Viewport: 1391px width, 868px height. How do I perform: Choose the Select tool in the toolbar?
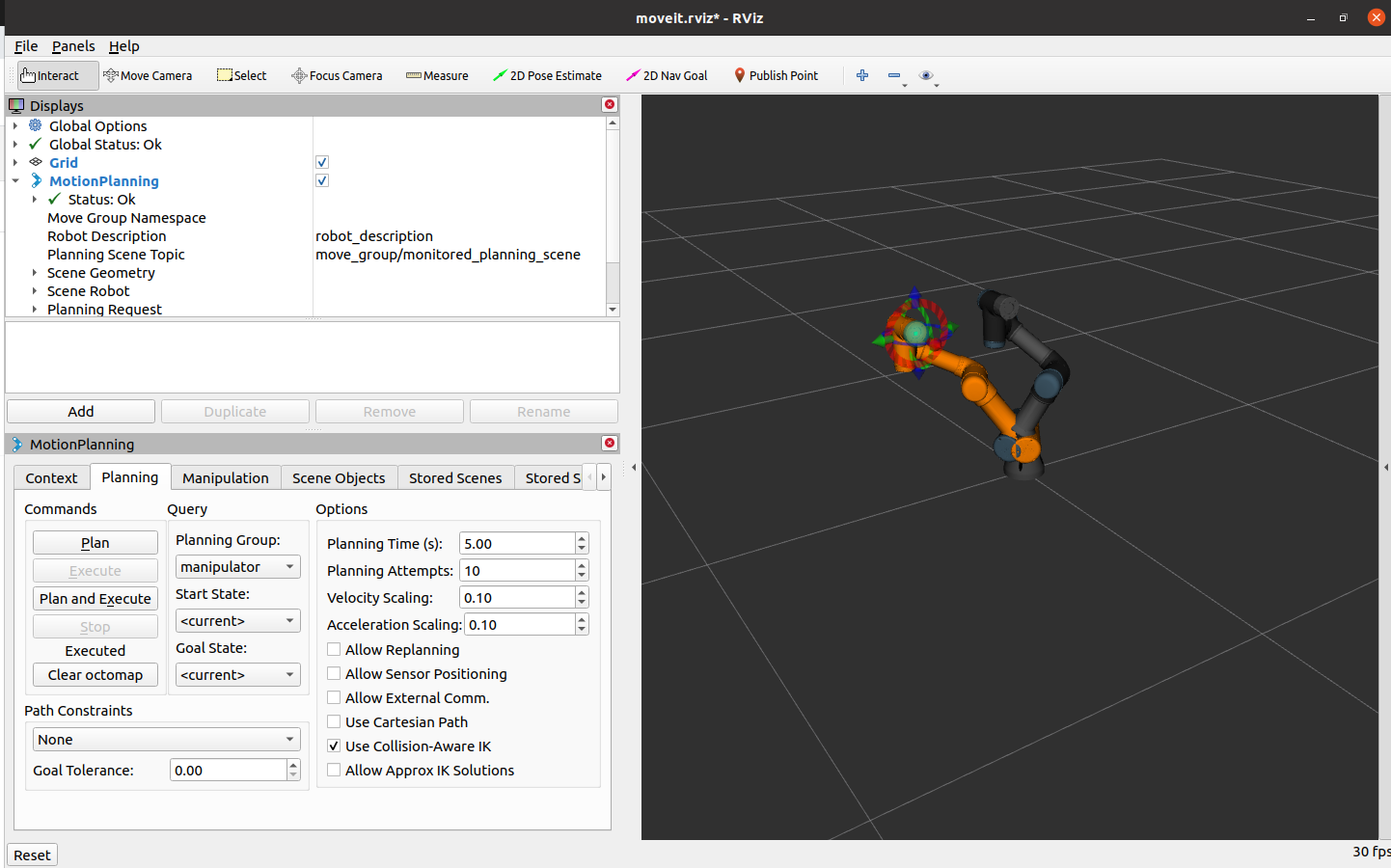tap(241, 75)
